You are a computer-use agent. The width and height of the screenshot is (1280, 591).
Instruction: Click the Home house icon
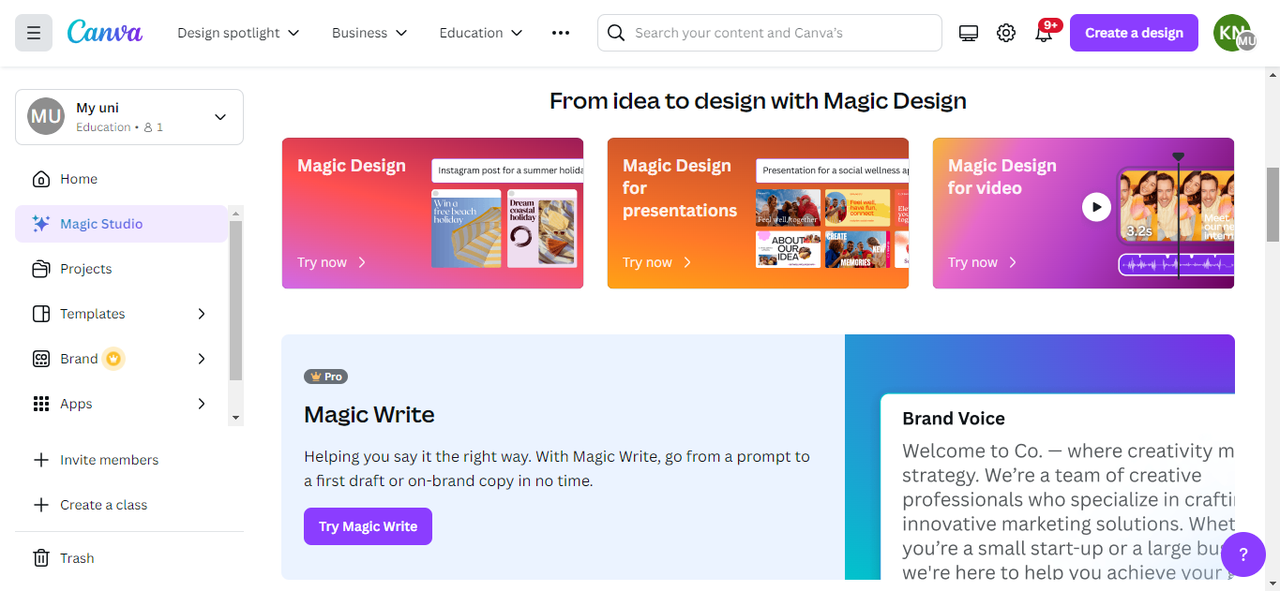[41, 179]
